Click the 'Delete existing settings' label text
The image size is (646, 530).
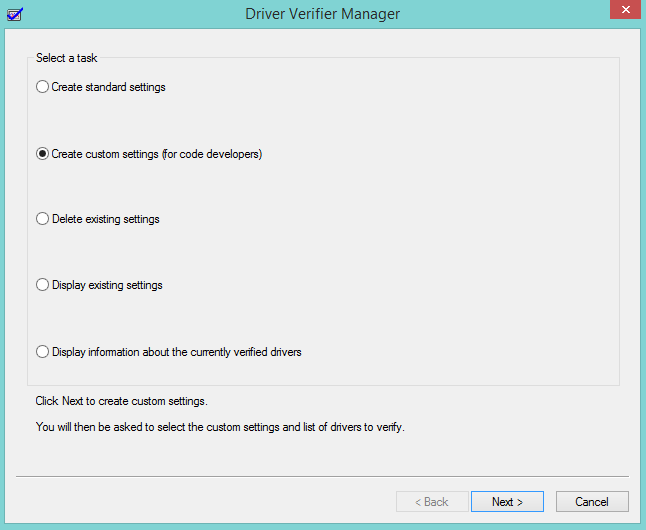[x=106, y=219]
